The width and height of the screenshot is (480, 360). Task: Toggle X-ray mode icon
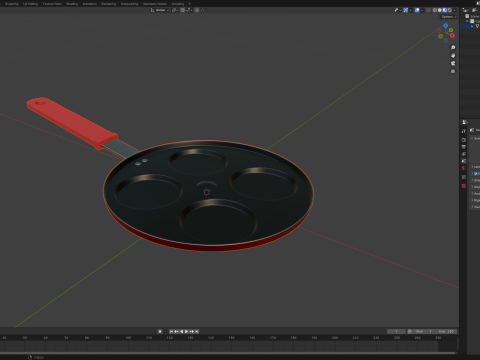(x=428, y=10)
